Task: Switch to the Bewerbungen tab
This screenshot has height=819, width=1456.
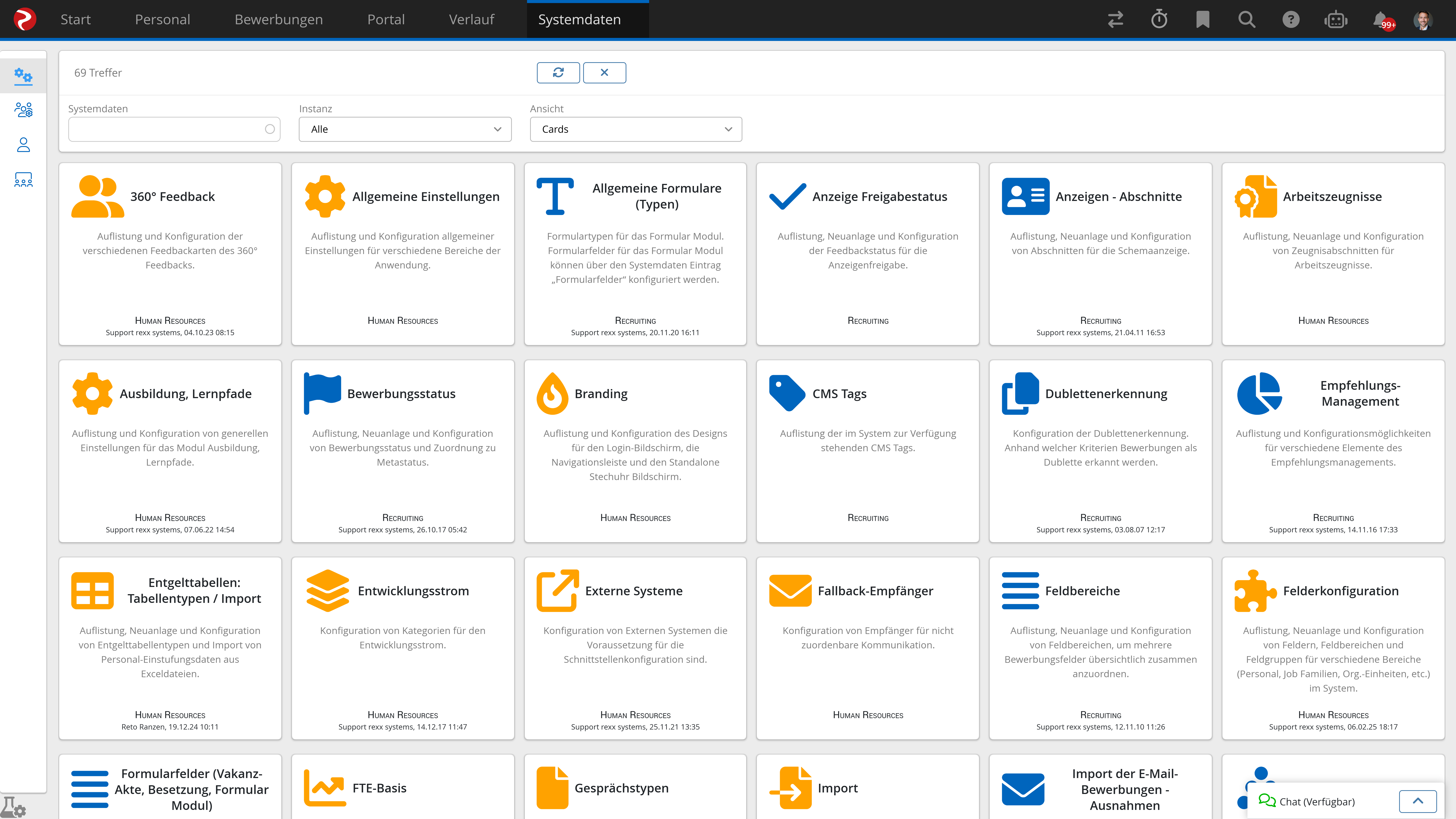Action: pos(279,19)
